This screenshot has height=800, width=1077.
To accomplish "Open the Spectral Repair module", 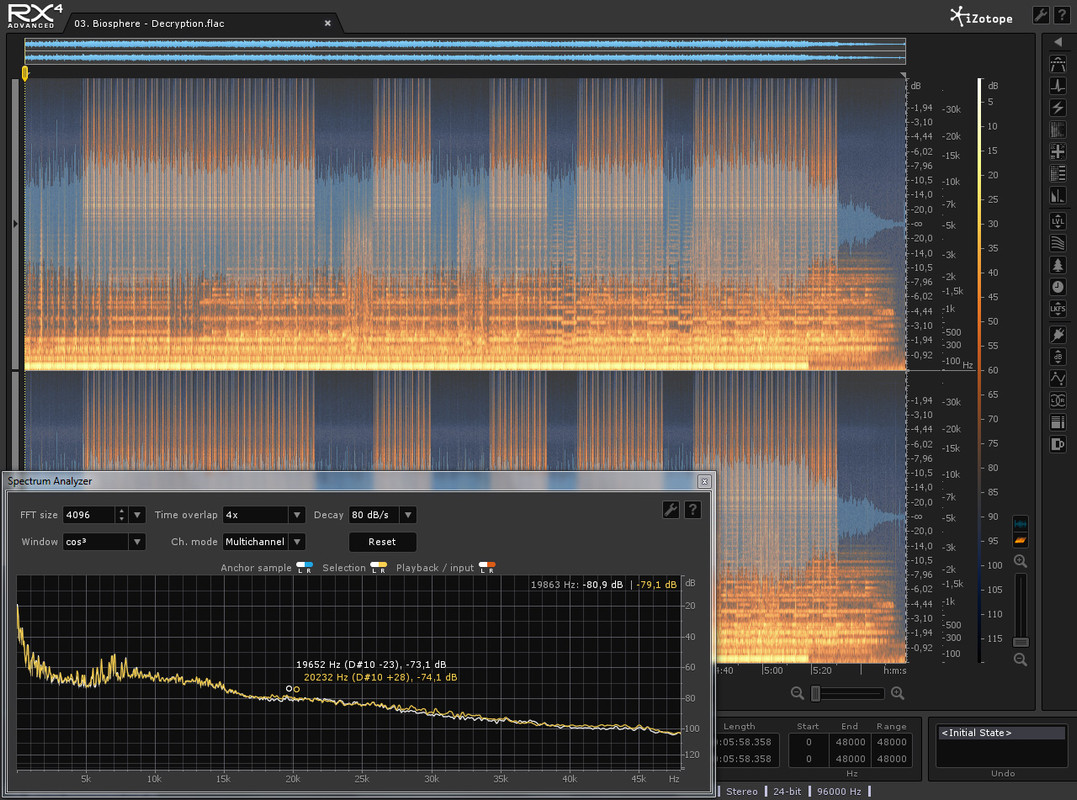I will (1058, 152).
